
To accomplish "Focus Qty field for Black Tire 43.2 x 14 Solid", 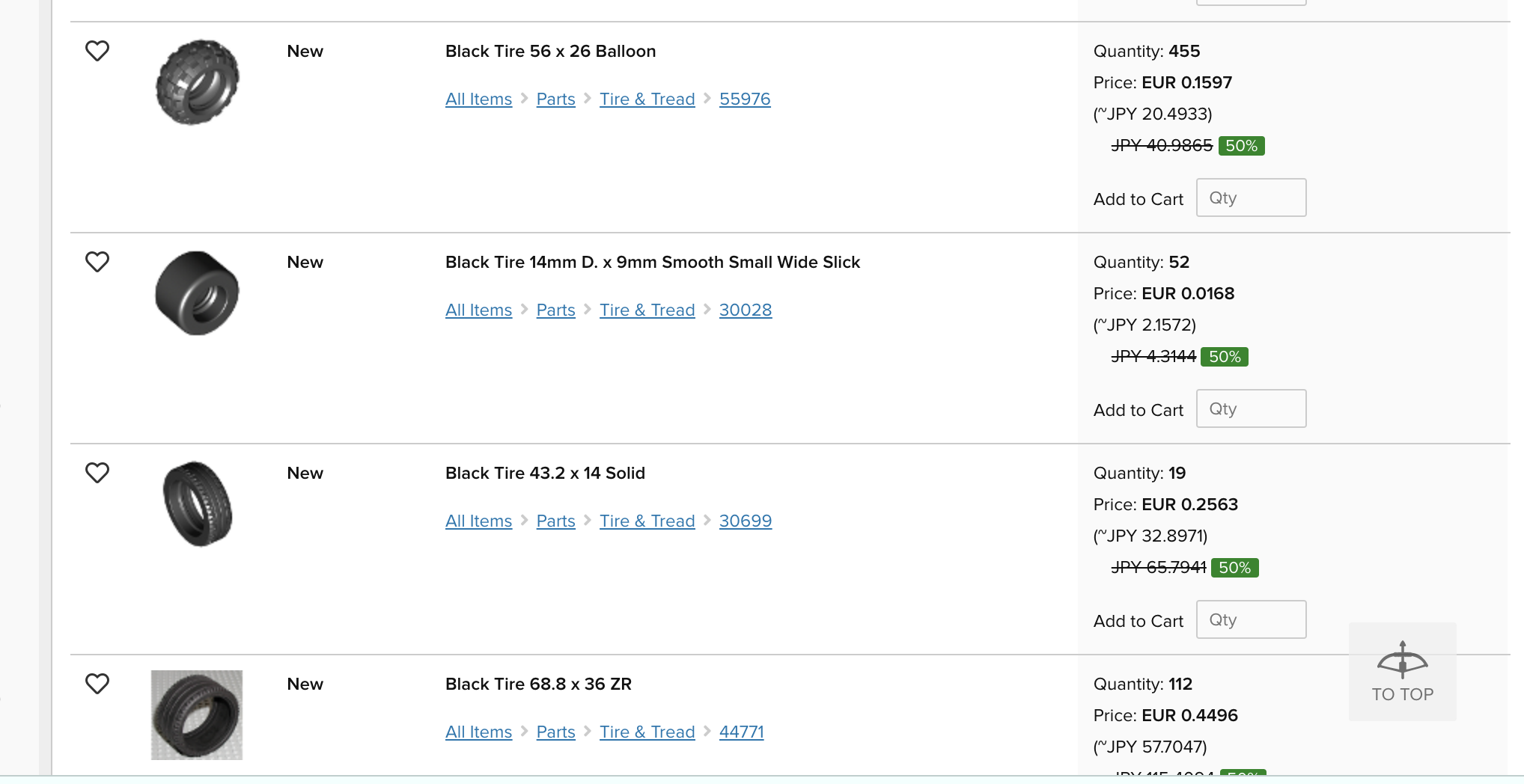I will (x=1252, y=619).
